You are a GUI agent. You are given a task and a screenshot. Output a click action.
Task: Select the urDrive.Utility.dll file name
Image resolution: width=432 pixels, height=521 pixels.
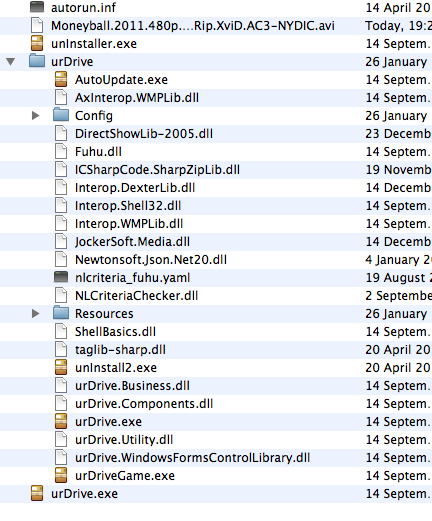[124, 440]
